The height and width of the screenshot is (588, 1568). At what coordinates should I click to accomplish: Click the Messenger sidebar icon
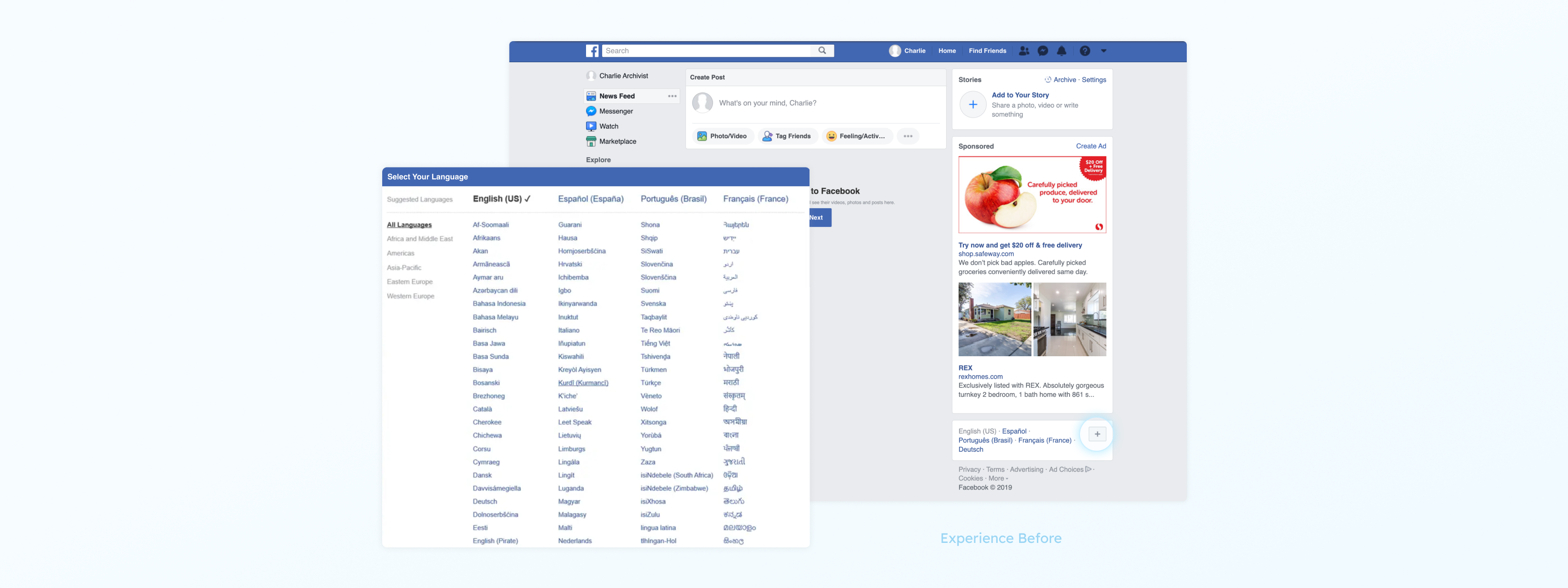pos(590,111)
